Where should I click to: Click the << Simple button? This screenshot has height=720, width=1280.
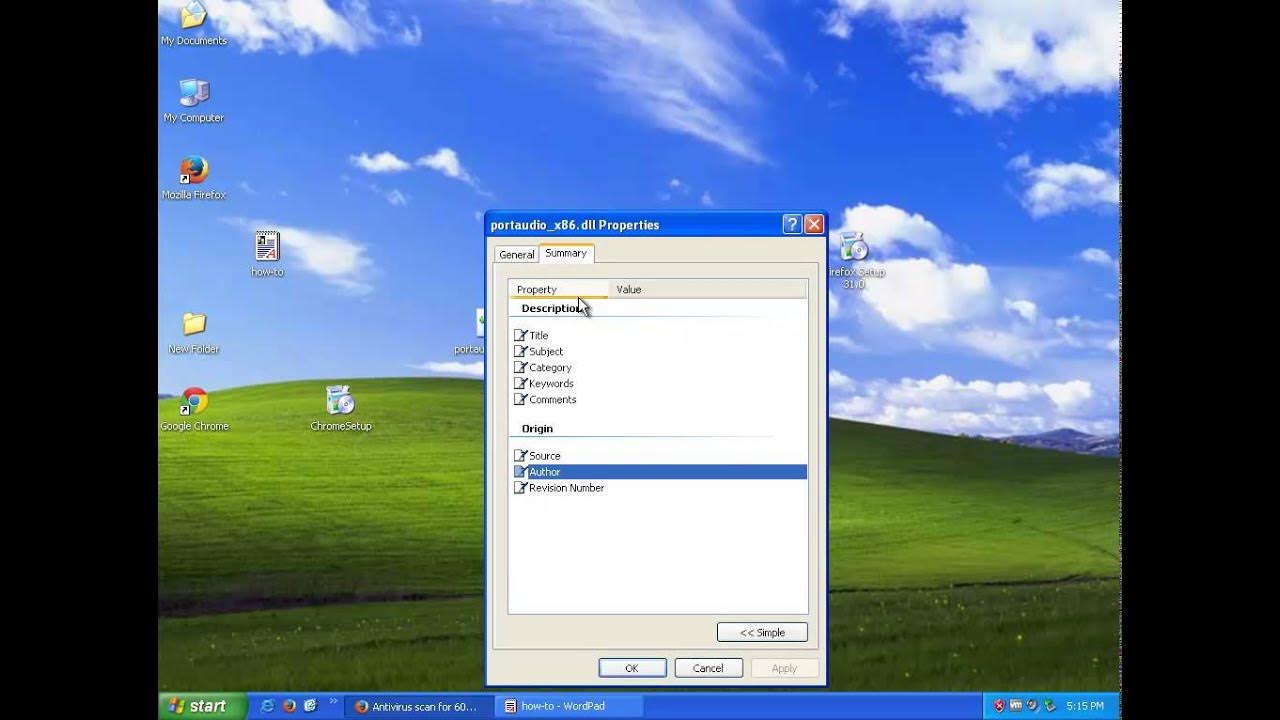pyautogui.click(x=762, y=633)
